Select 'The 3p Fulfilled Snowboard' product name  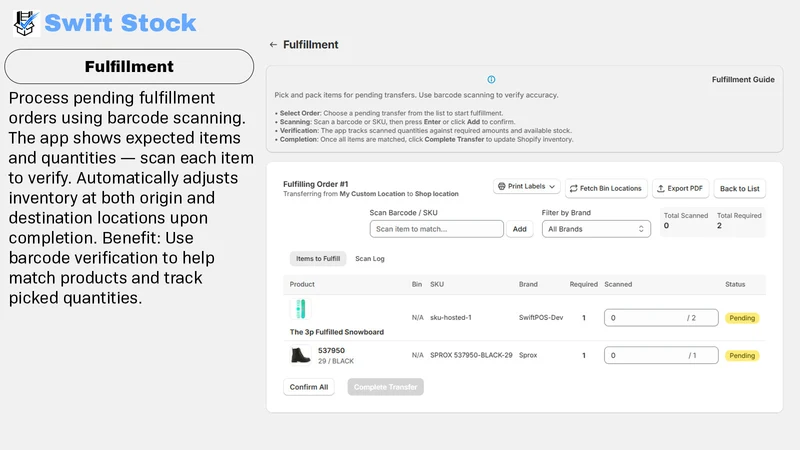(x=337, y=332)
